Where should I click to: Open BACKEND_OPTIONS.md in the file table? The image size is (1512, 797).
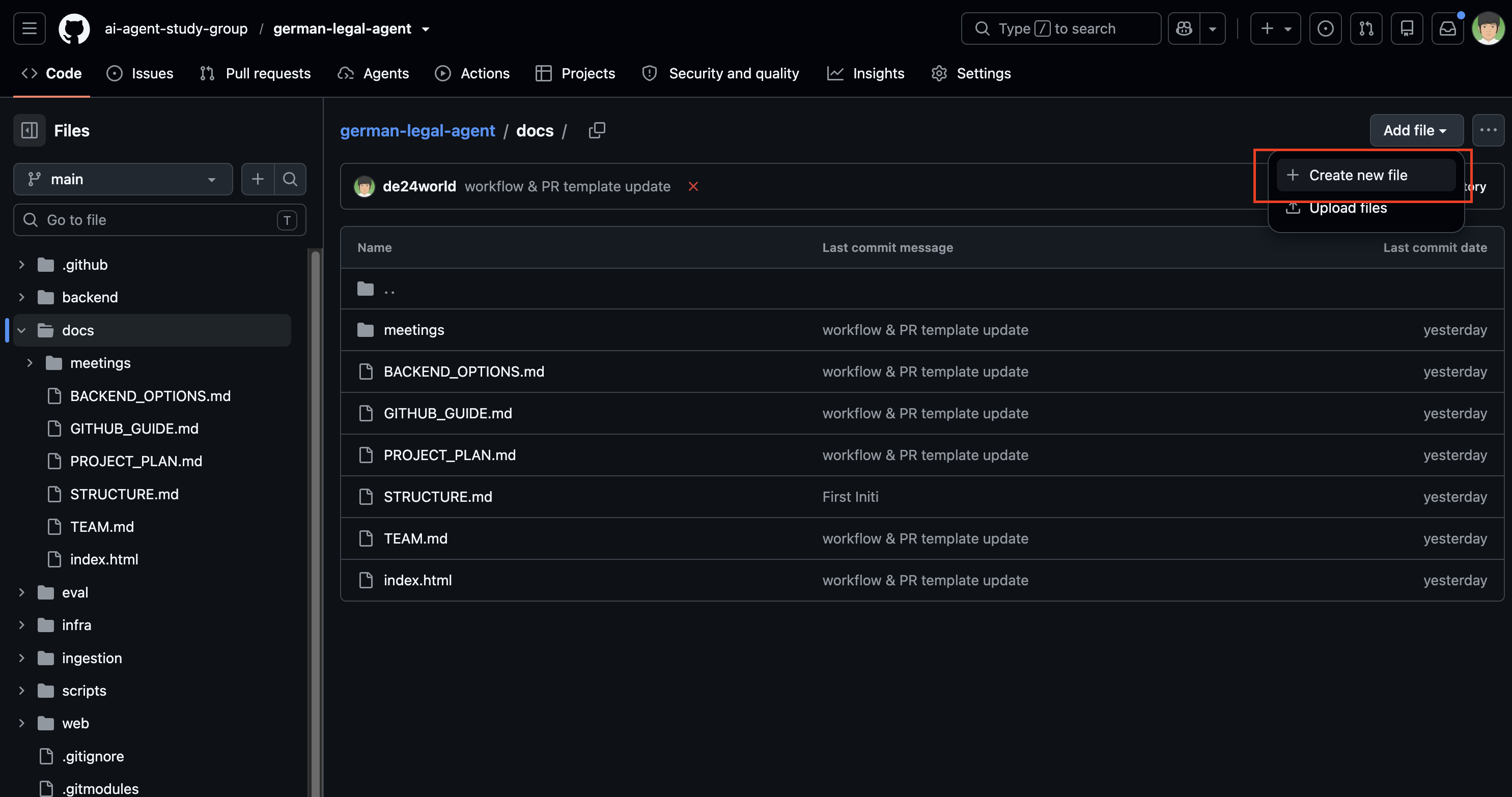coord(464,372)
